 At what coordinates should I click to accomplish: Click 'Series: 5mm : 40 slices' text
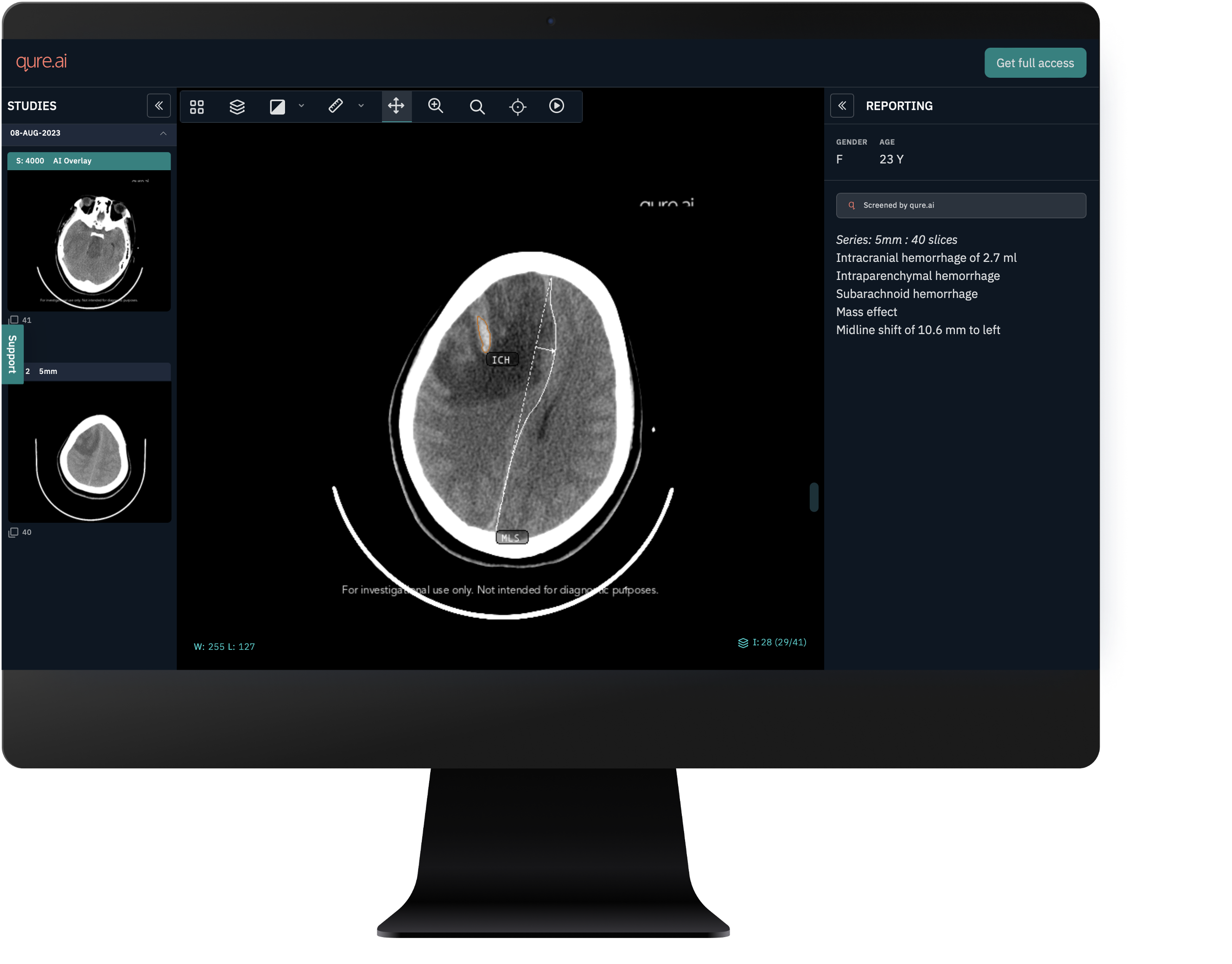896,240
